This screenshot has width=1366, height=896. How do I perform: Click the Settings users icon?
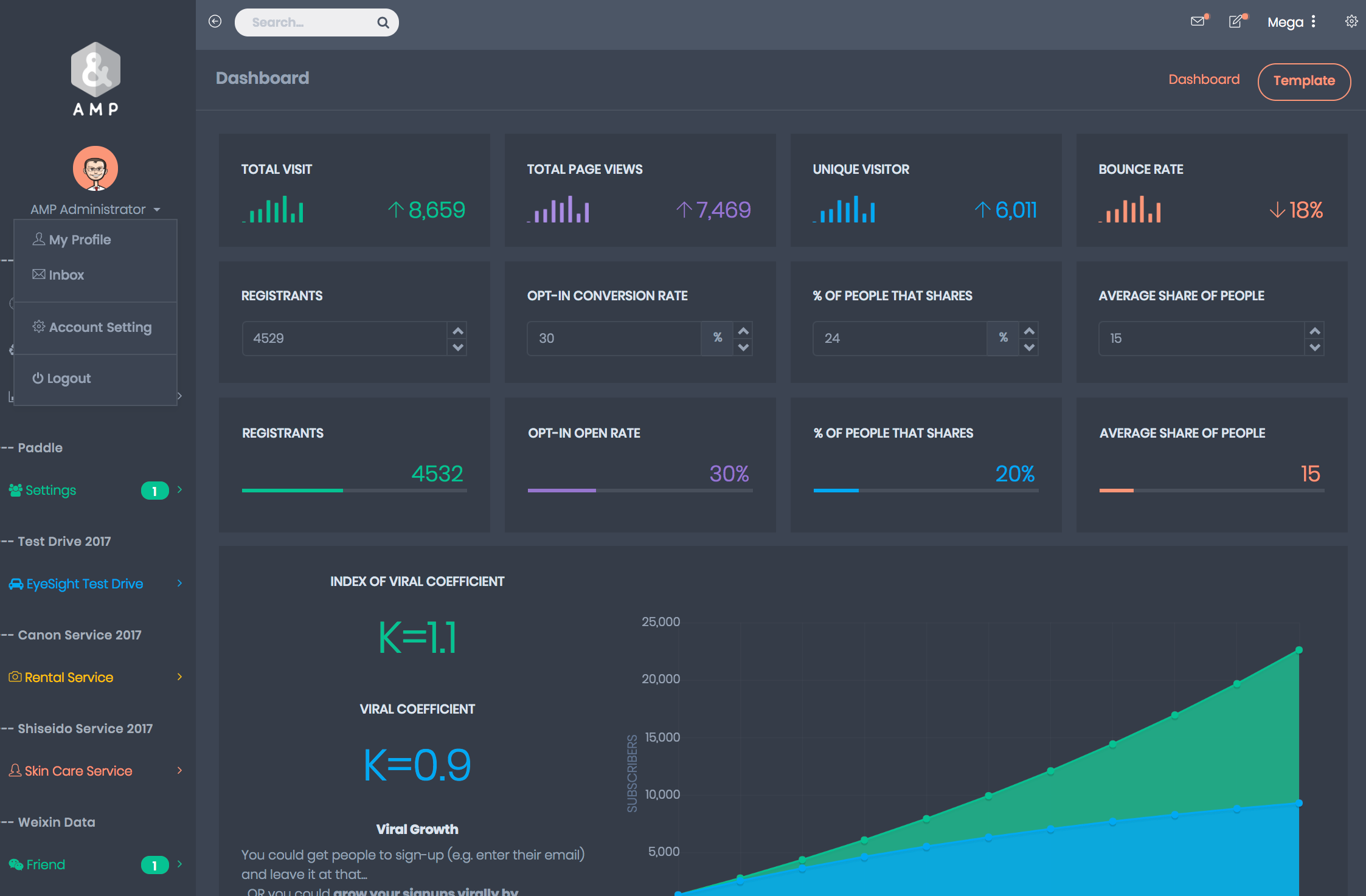[x=16, y=490]
